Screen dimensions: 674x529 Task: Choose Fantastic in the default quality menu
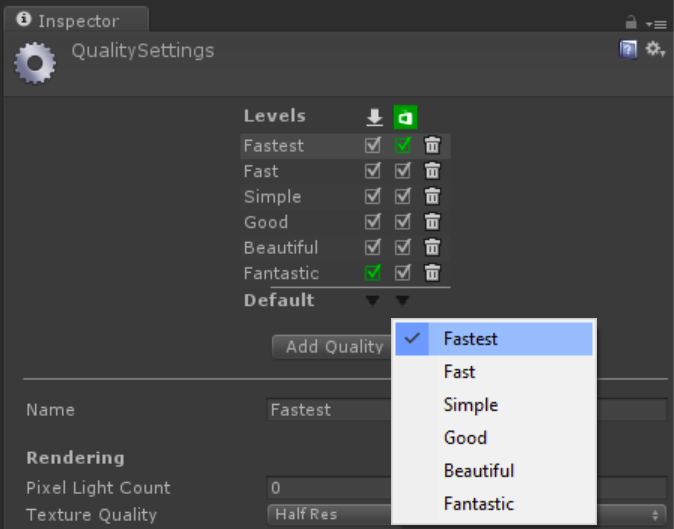tap(494, 504)
